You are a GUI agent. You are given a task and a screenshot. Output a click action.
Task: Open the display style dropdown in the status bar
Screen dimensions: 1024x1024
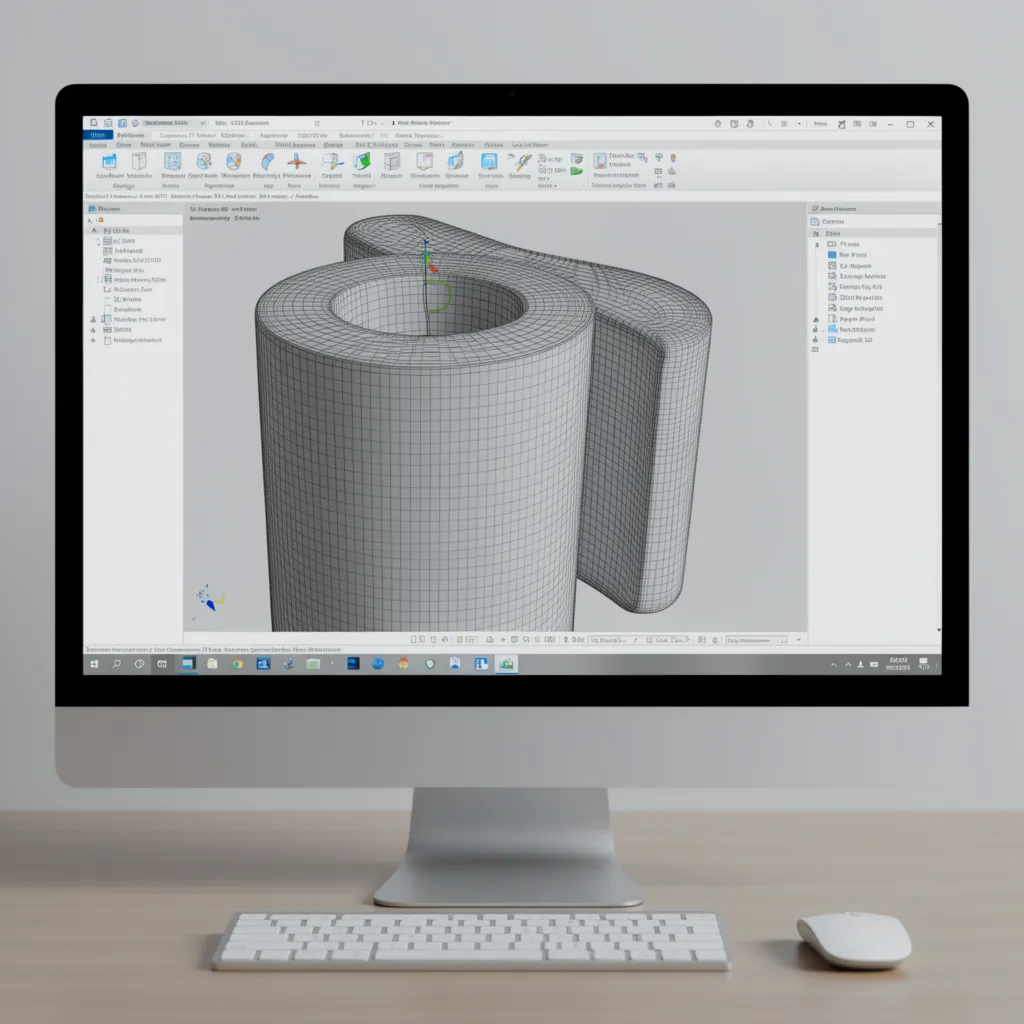click(757, 637)
